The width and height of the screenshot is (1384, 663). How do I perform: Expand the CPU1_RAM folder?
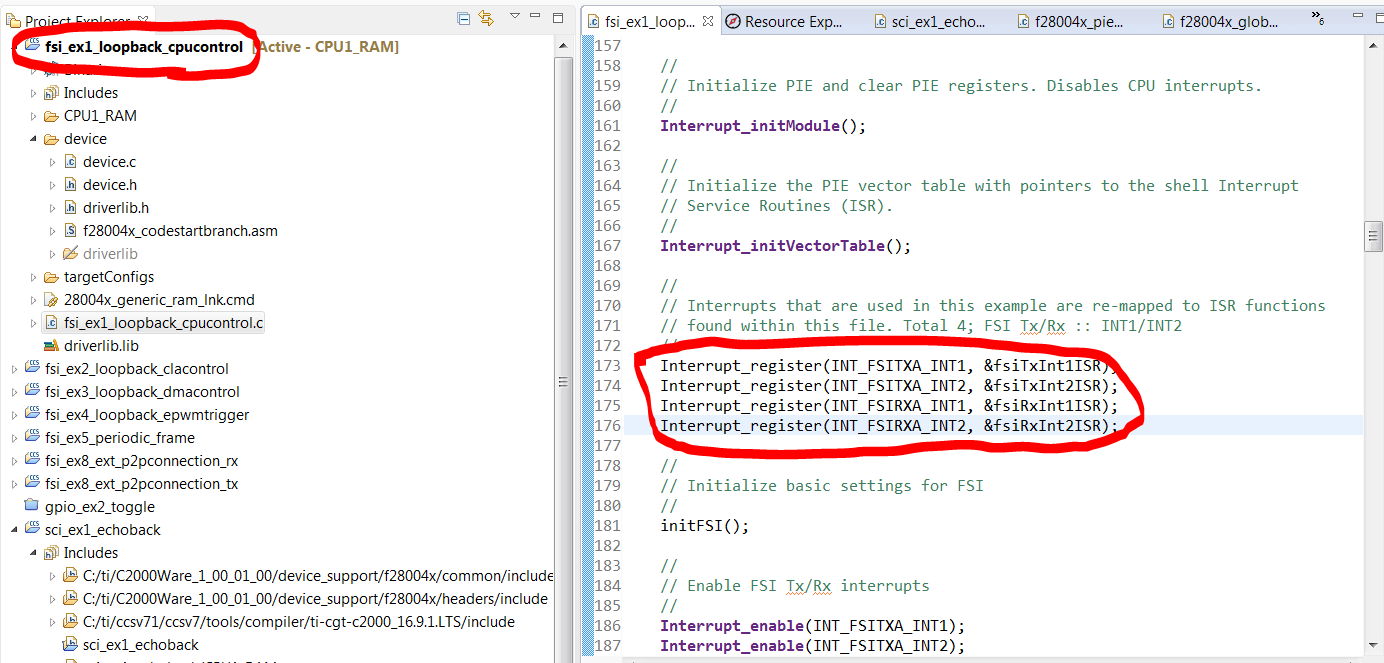(x=34, y=116)
